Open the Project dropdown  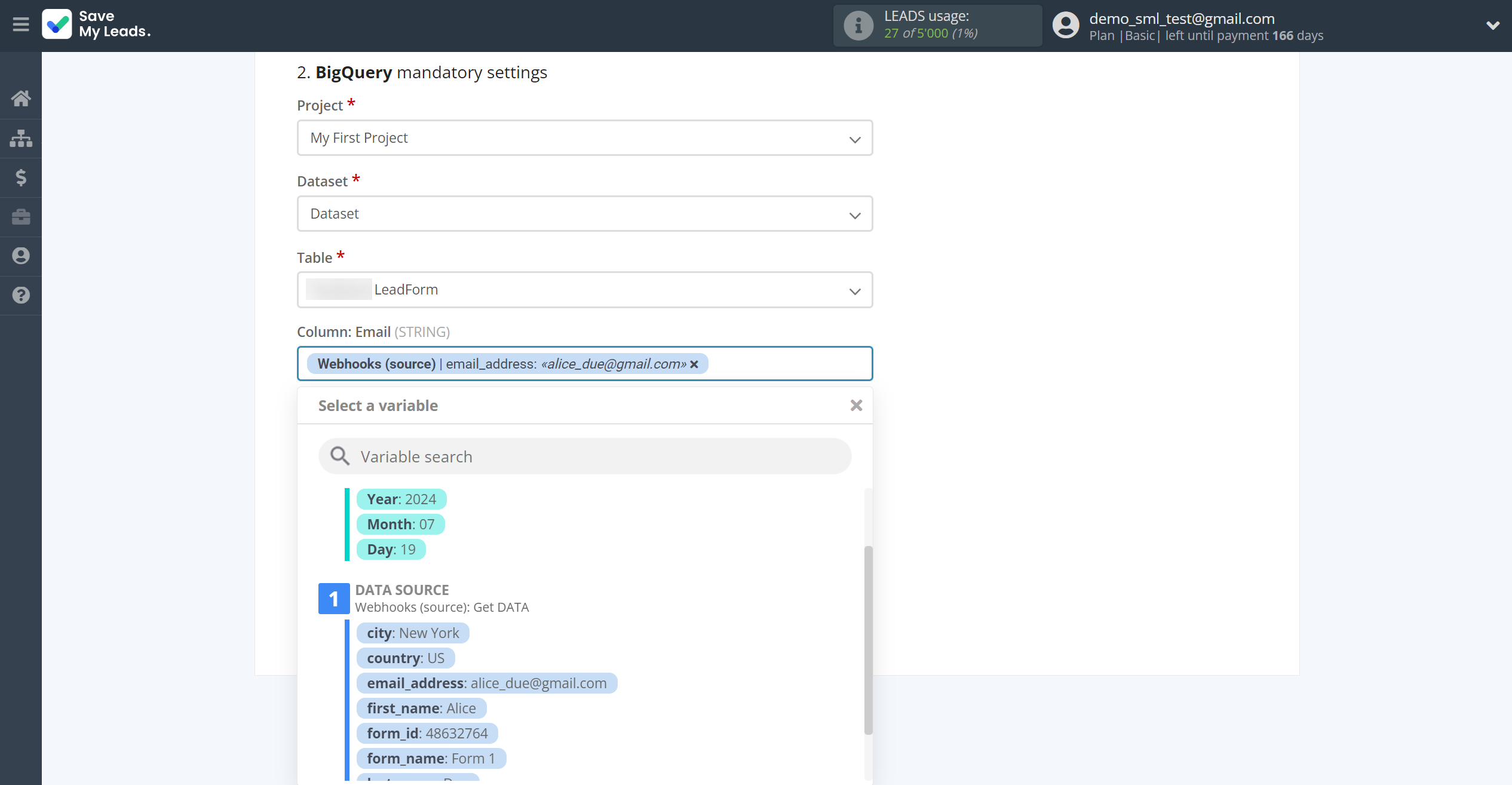click(x=585, y=138)
